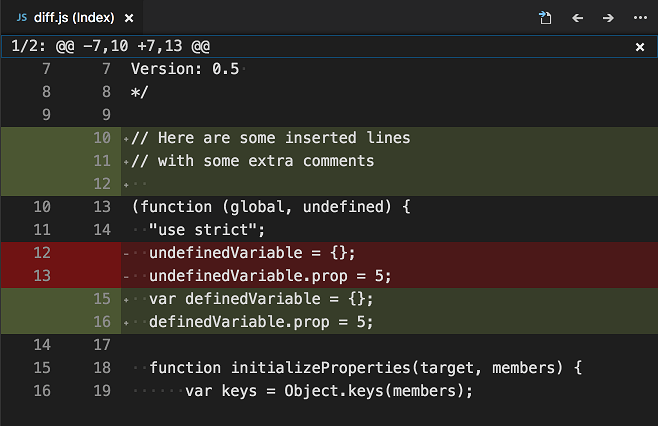Image resolution: width=658 pixels, height=426 pixels.
Task: Click inserted line "// Here are some inserted lines"
Action: click(x=270, y=138)
